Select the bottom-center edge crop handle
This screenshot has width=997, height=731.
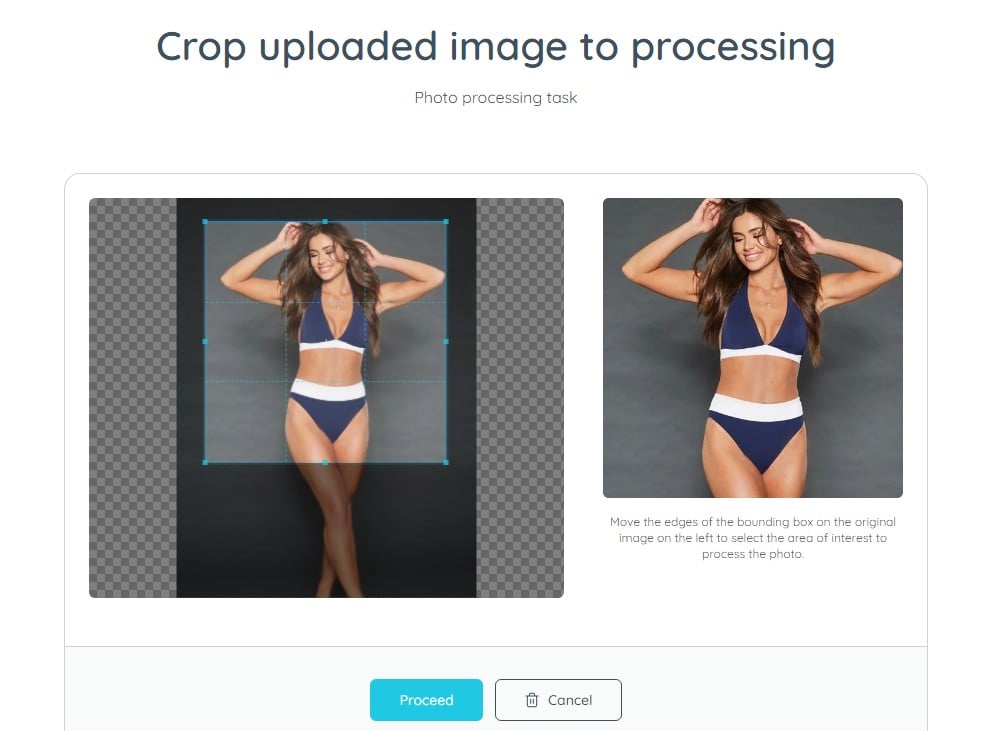325,462
